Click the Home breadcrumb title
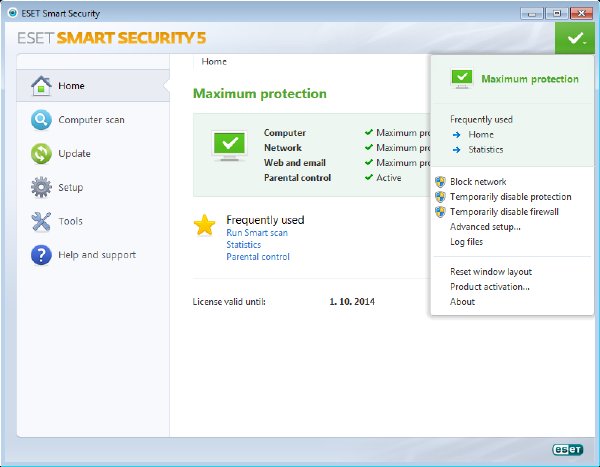 click(214, 62)
